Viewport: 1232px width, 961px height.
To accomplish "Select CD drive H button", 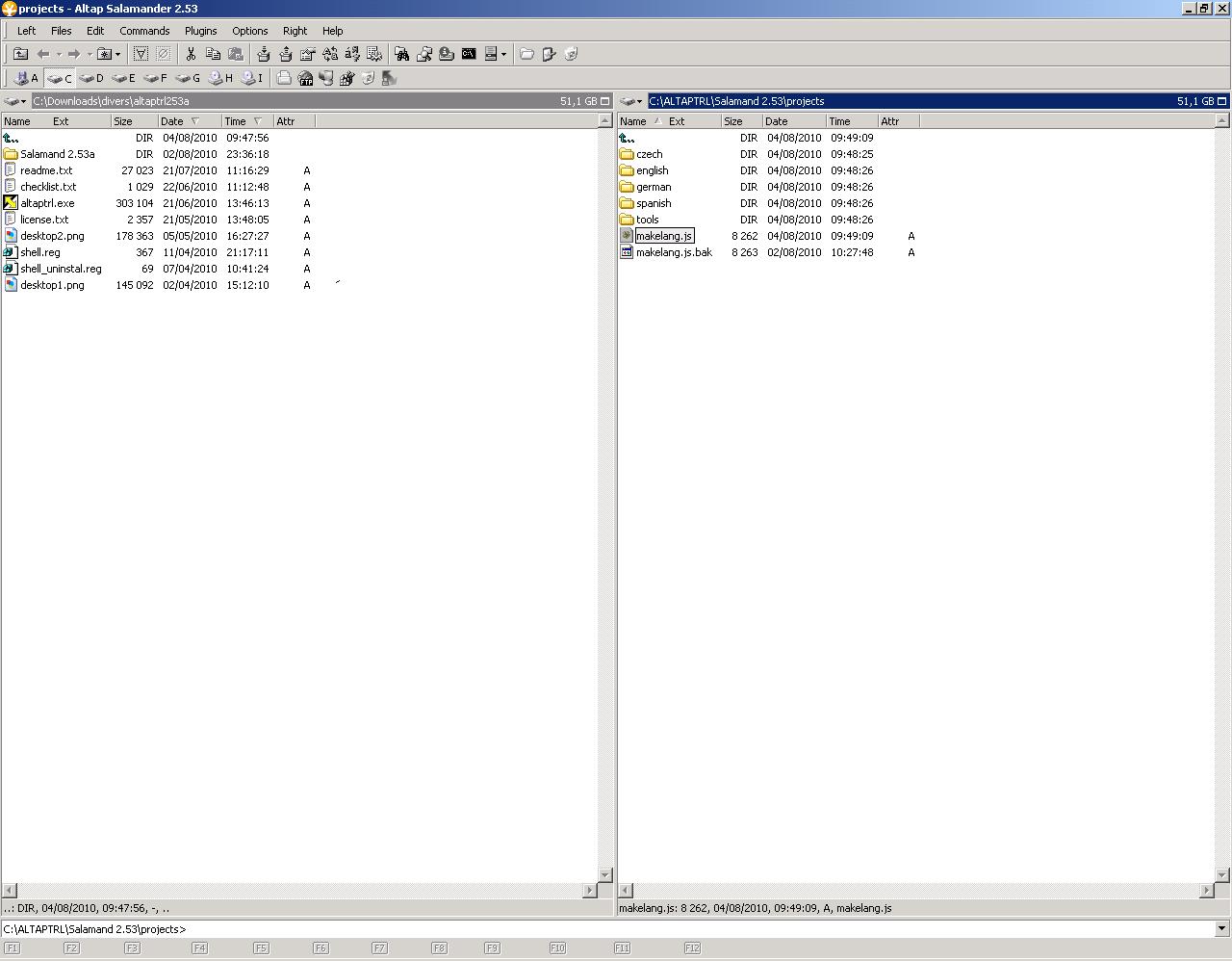I will click(x=221, y=78).
